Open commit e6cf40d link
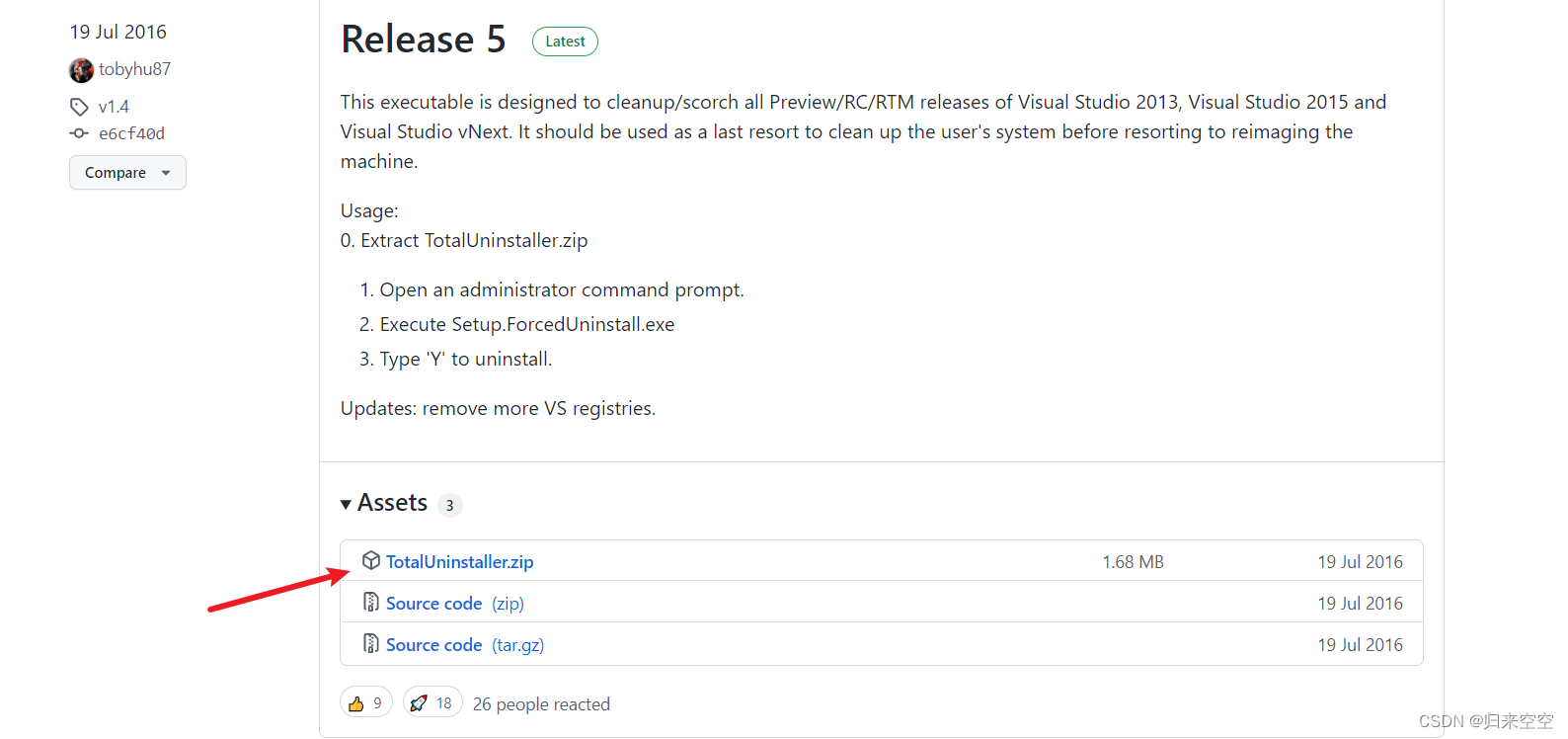Viewport: 1568px width, 739px height. (131, 133)
